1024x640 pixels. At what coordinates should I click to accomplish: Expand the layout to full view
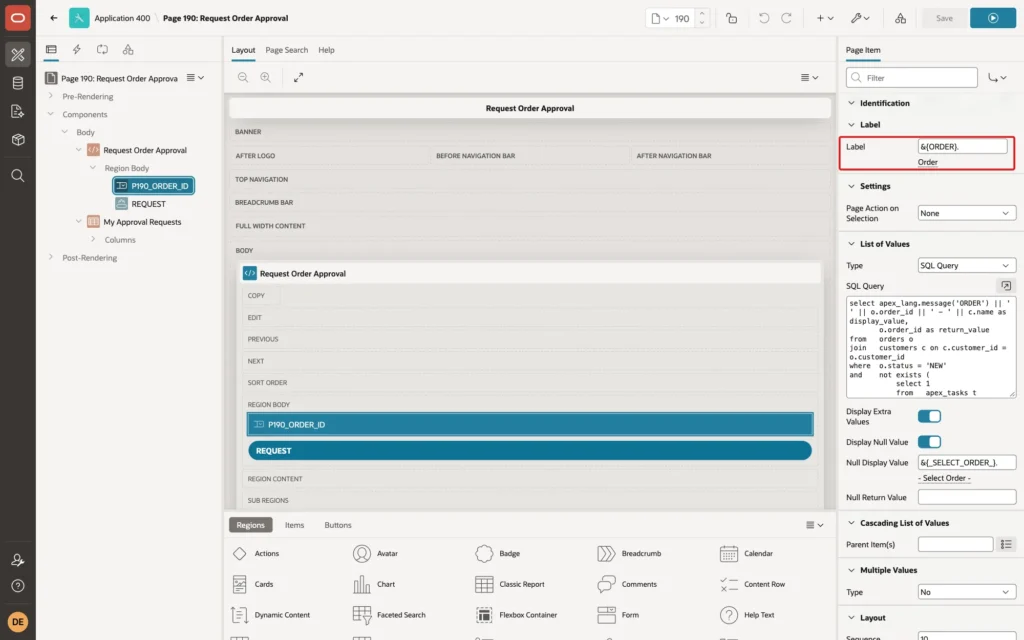pos(298,77)
